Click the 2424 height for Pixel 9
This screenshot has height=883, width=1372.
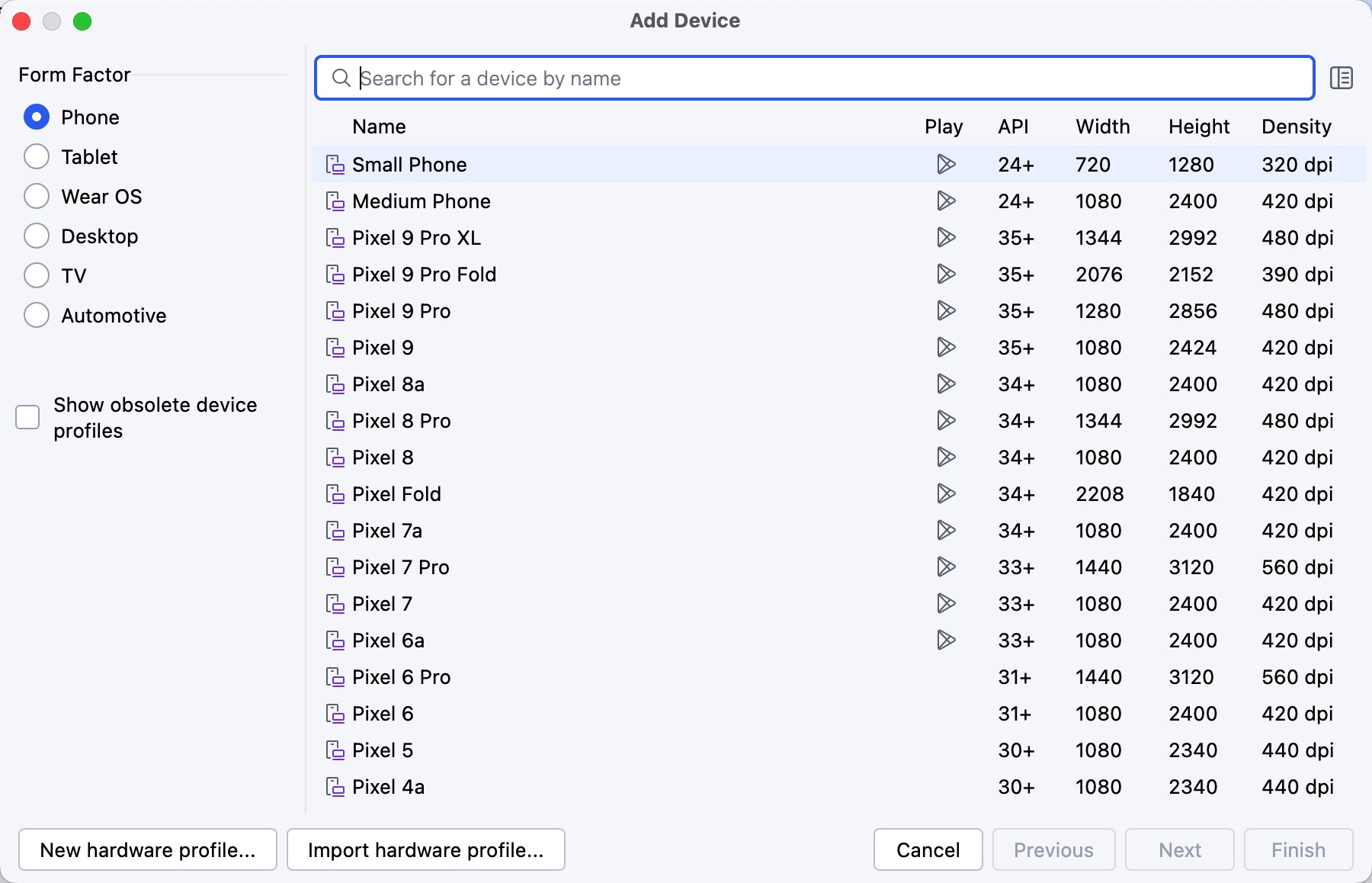1193,348
